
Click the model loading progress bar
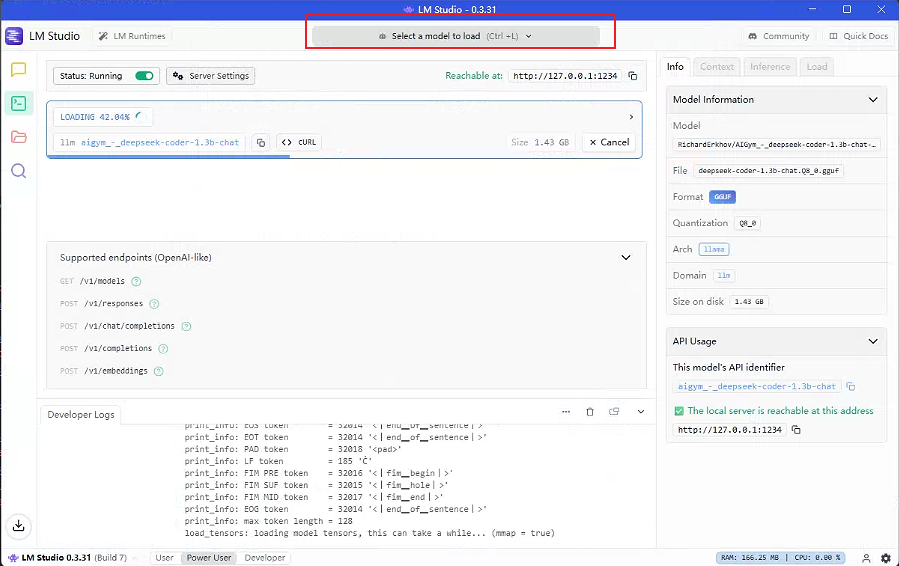[x=344, y=157]
